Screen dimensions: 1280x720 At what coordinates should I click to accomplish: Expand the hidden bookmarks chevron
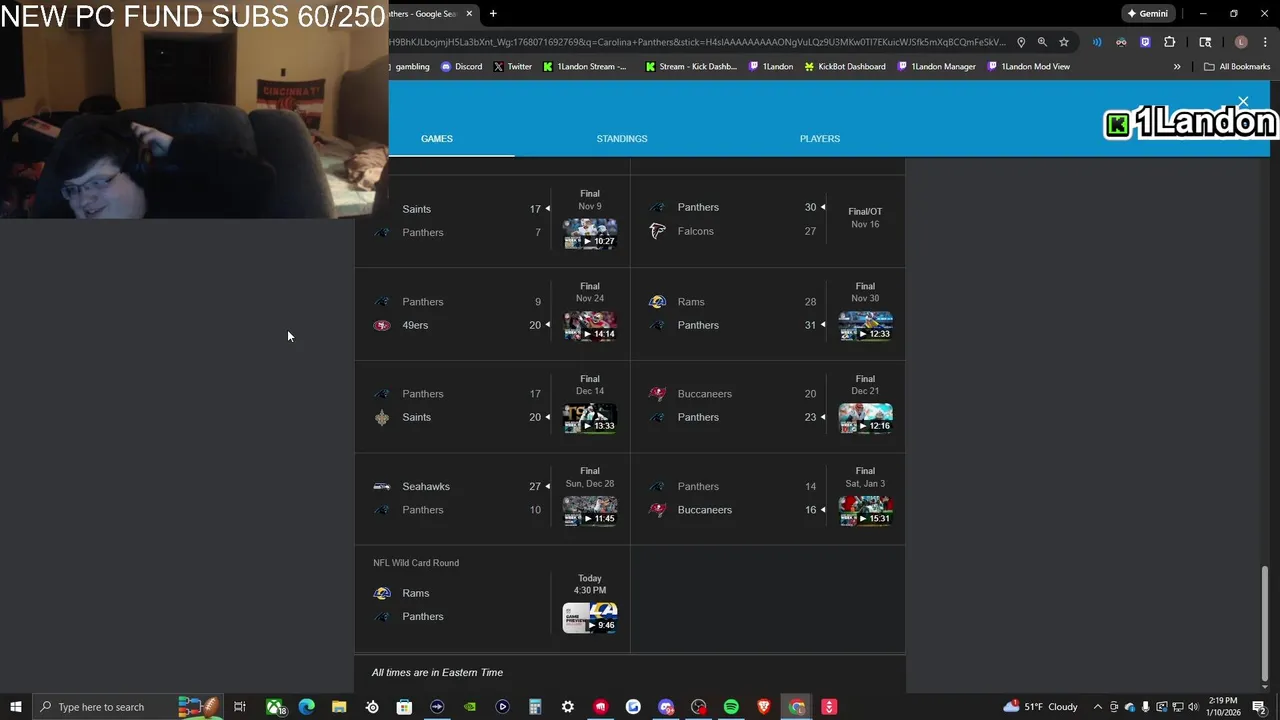[1177, 67]
